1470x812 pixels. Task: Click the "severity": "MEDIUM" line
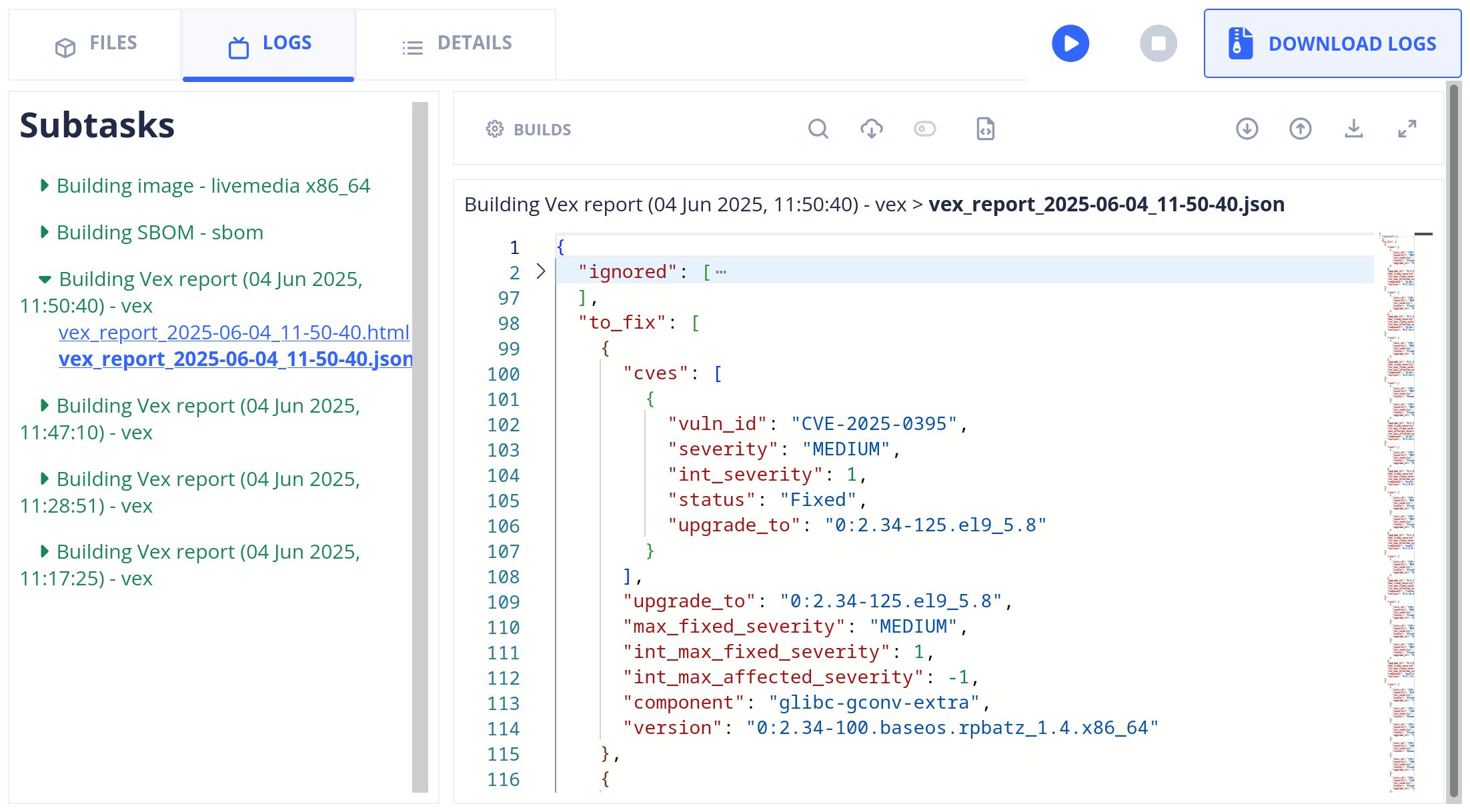[x=784, y=449]
